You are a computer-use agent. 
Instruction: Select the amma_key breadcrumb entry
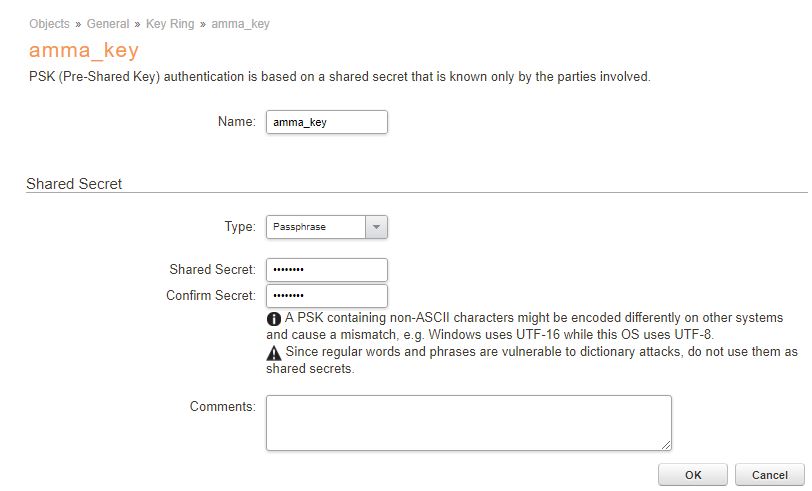[240, 24]
